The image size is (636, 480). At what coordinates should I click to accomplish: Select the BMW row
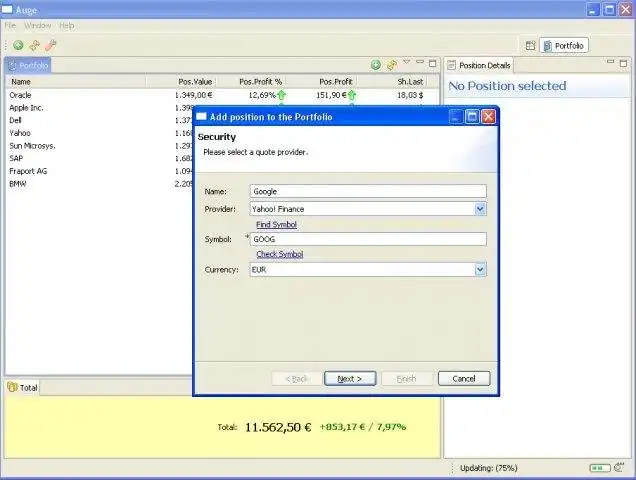[x=99, y=184]
